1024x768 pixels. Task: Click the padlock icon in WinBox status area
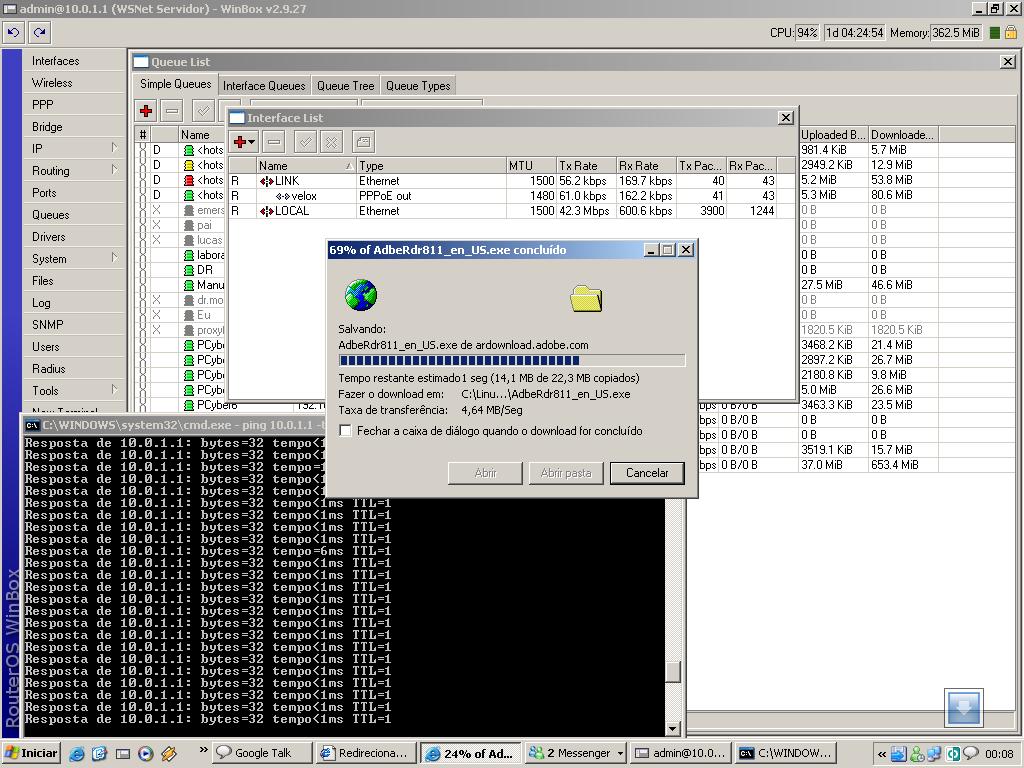pos(1011,32)
